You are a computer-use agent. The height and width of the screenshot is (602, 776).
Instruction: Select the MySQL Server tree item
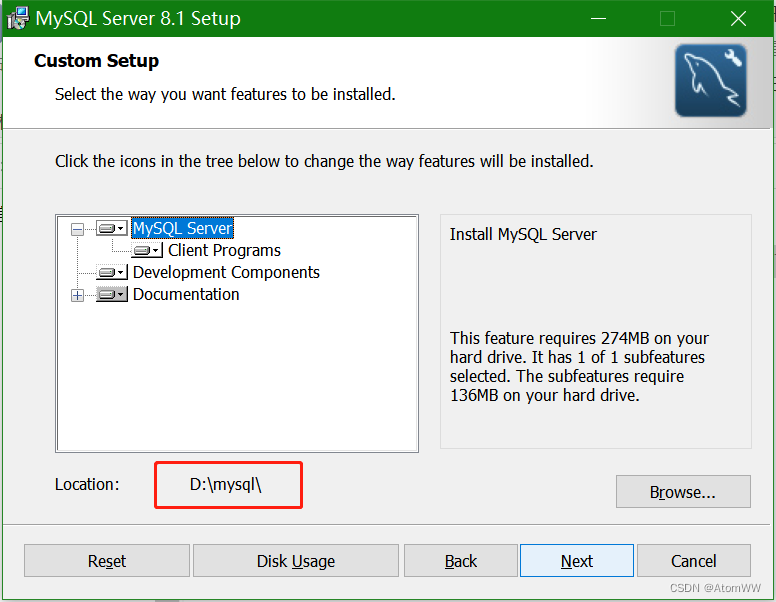point(182,228)
